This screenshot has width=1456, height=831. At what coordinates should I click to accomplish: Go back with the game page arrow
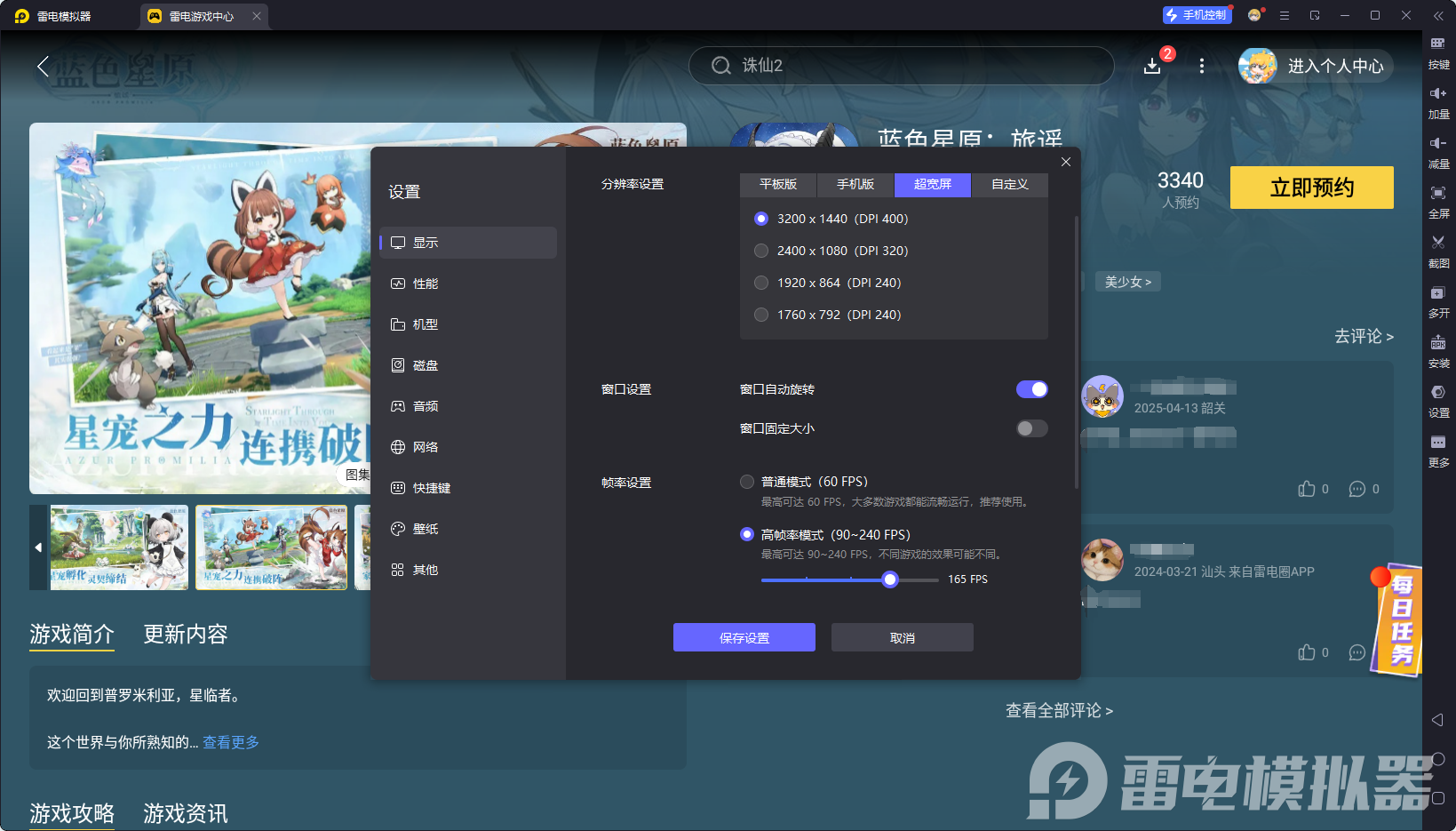(x=43, y=66)
